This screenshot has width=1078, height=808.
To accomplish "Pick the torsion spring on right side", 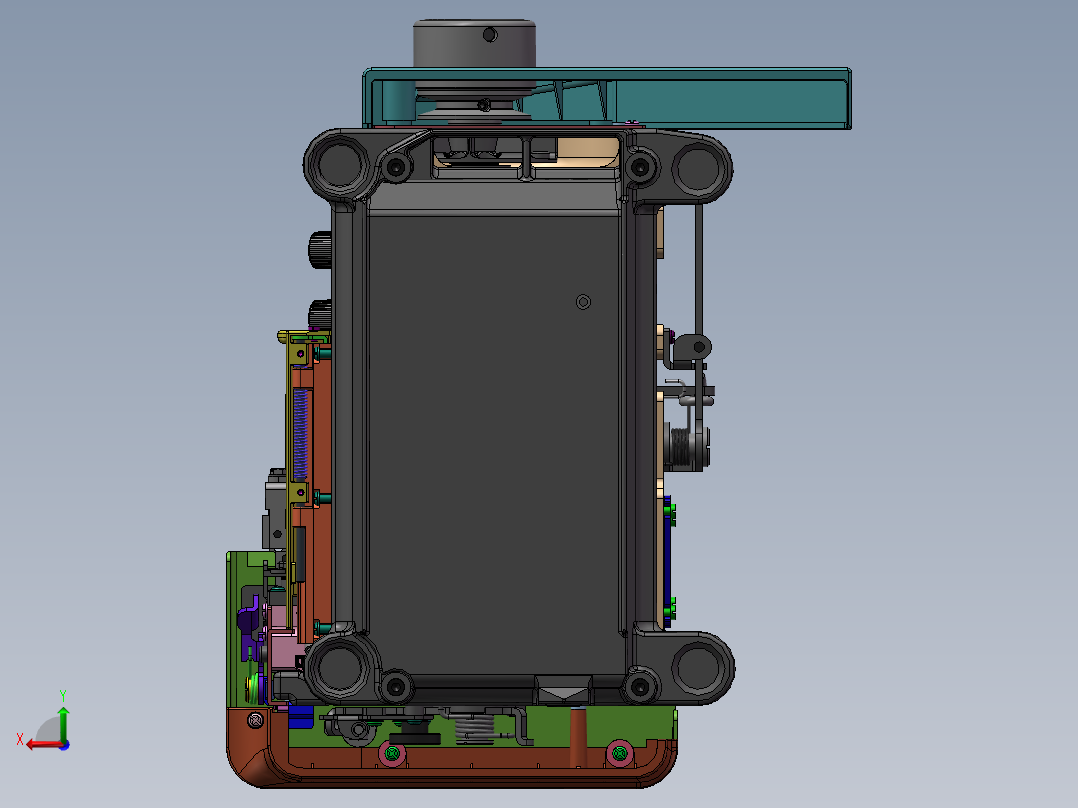I will click(x=679, y=446).
